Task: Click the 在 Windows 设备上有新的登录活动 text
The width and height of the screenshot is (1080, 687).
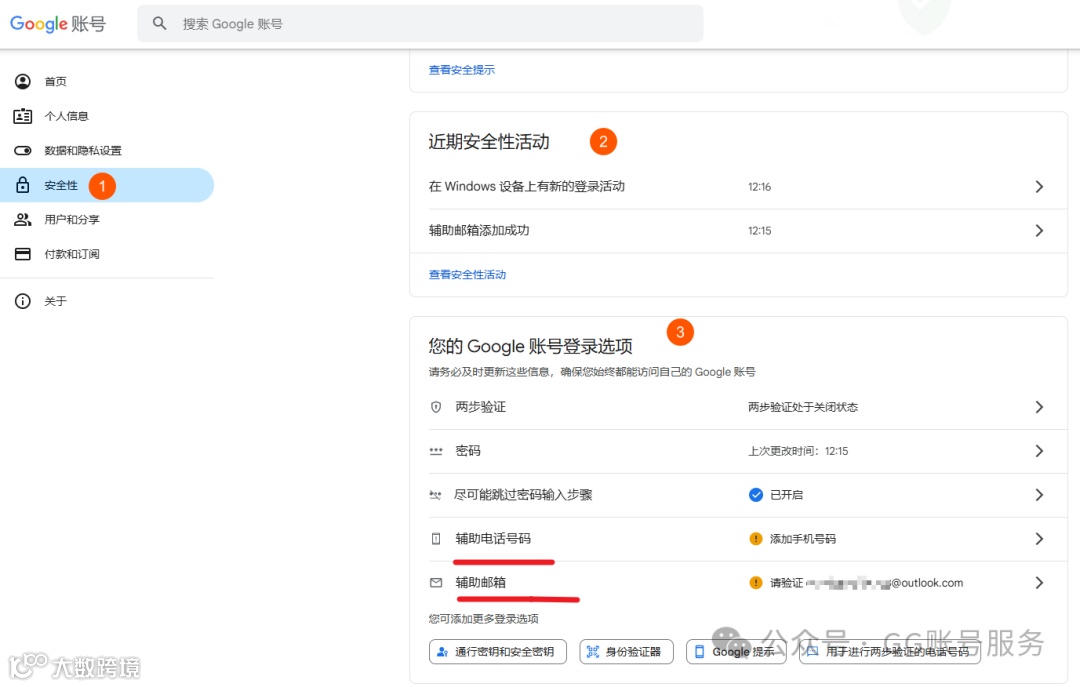Action: click(x=527, y=187)
